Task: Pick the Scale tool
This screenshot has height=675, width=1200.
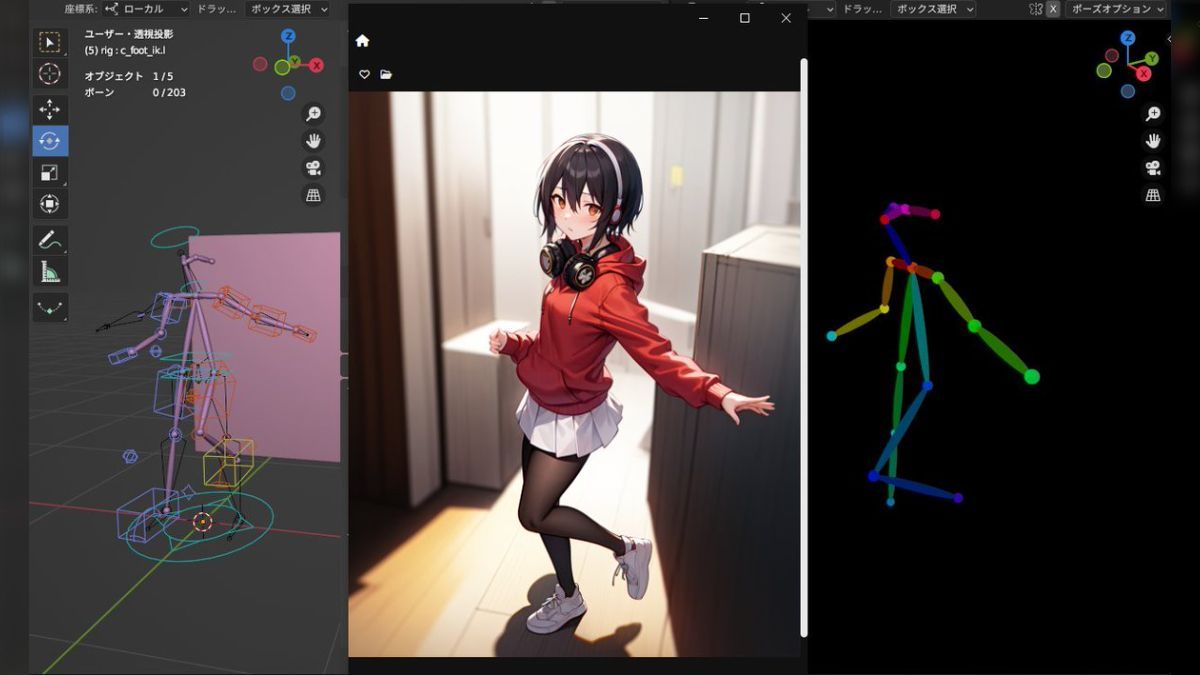Action: (49, 173)
